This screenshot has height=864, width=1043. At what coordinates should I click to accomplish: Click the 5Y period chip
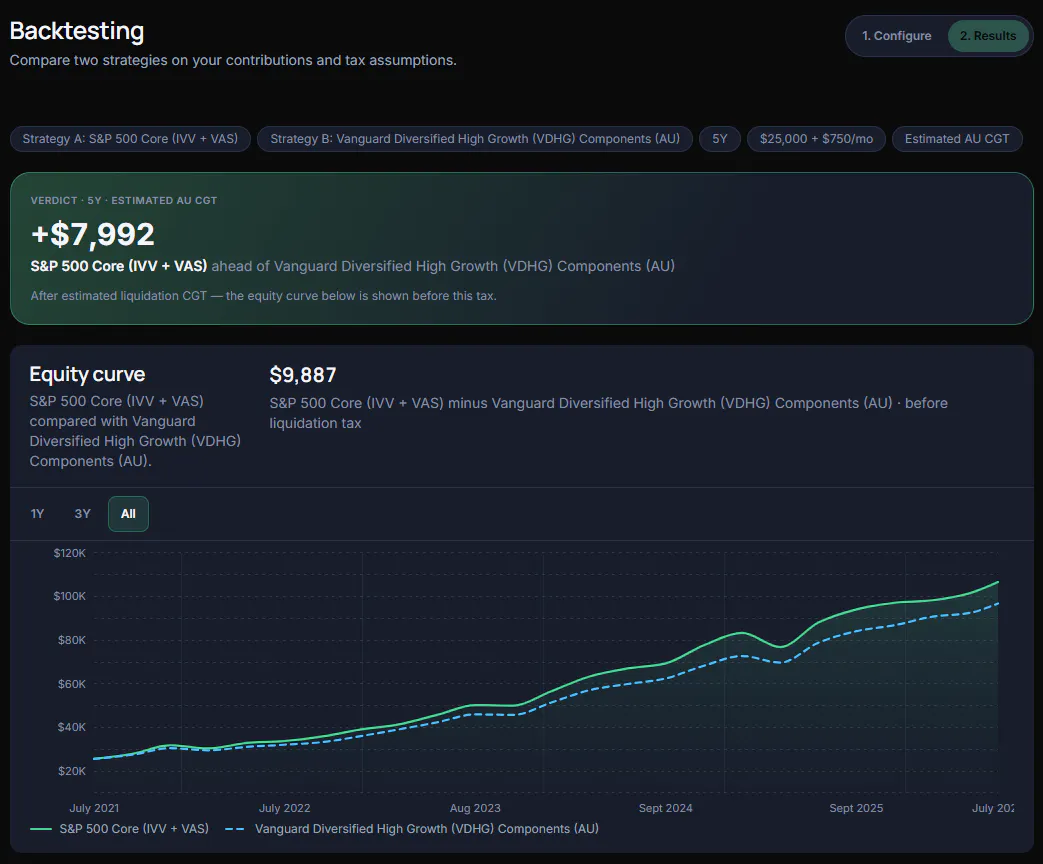point(720,139)
